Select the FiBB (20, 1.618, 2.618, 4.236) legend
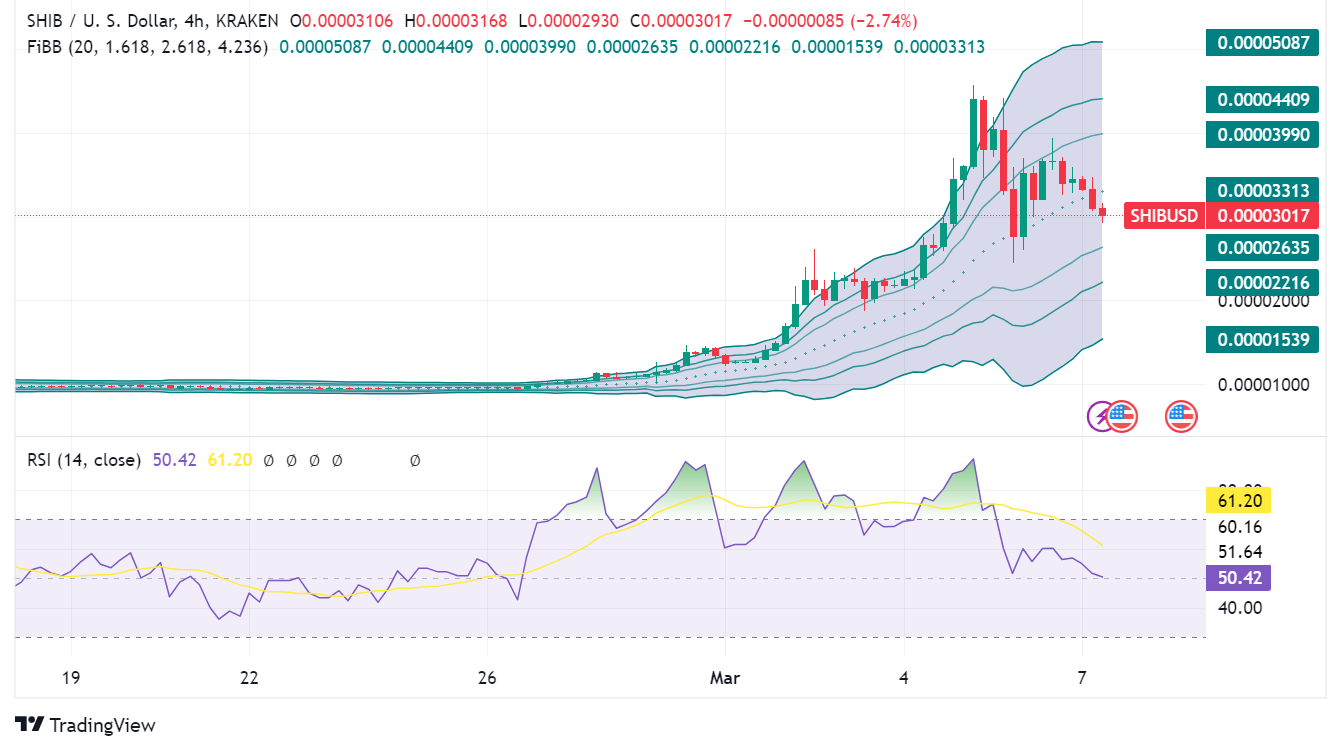Image resolution: width=1341 pixels, height=751 pixels. pyautogui.click(x=140, y=45)
